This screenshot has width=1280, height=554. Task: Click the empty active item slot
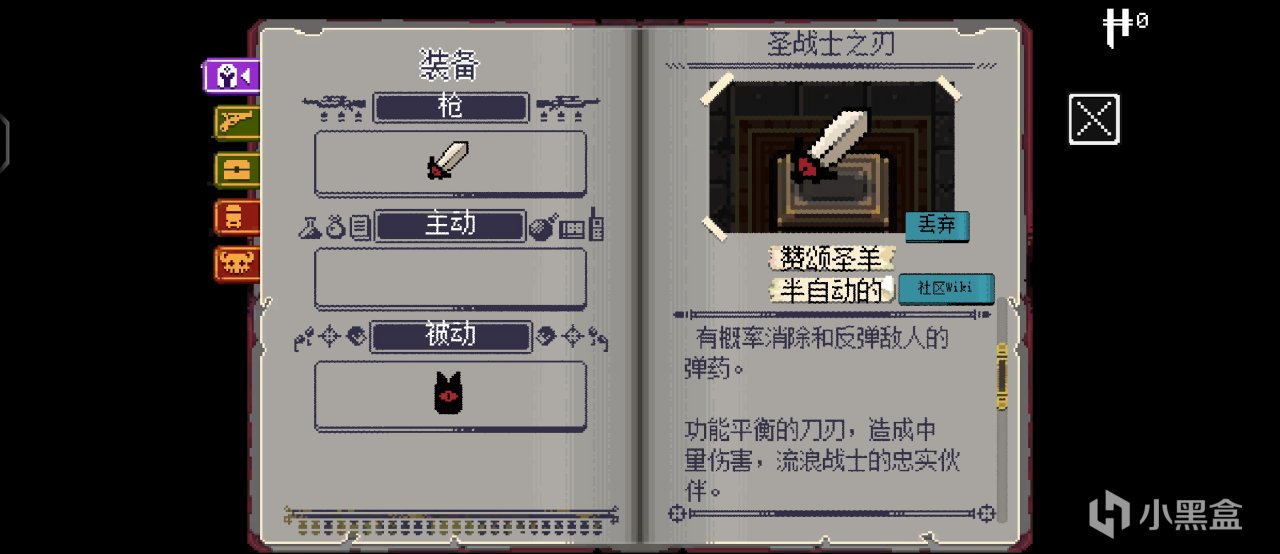(x=449, y=278)
